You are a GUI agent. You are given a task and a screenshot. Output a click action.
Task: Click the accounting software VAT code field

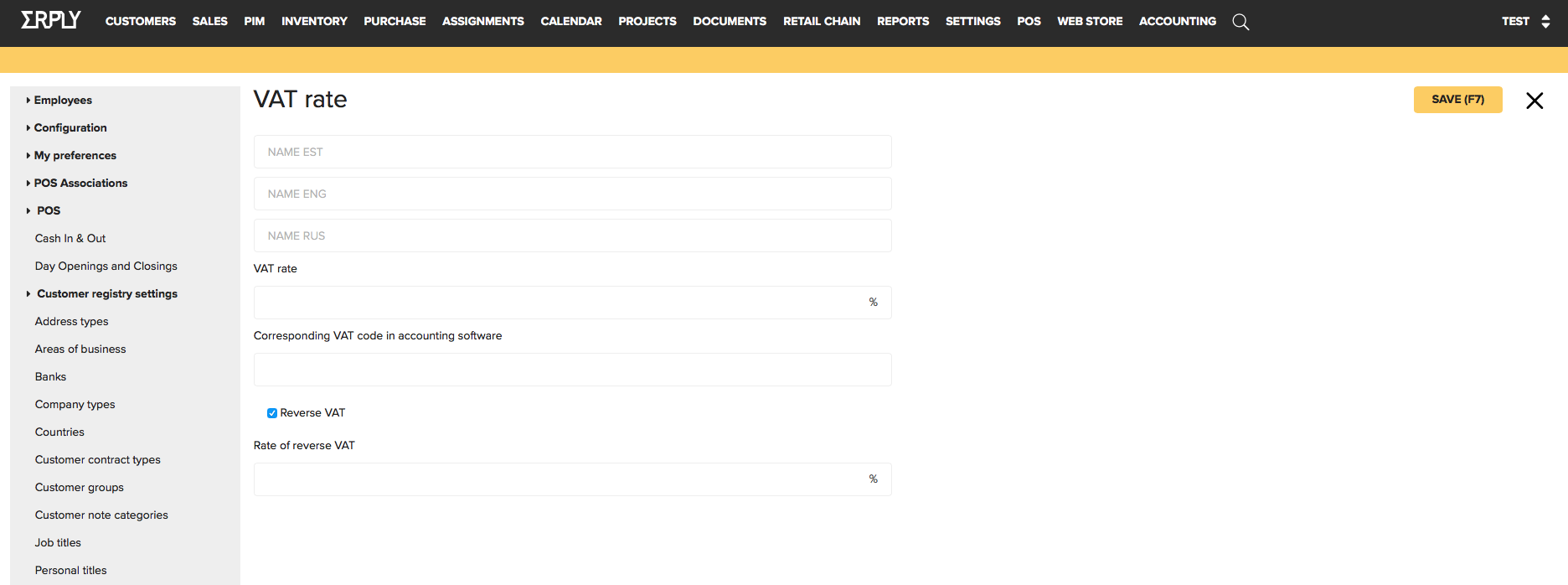click(x=573, y=370)
